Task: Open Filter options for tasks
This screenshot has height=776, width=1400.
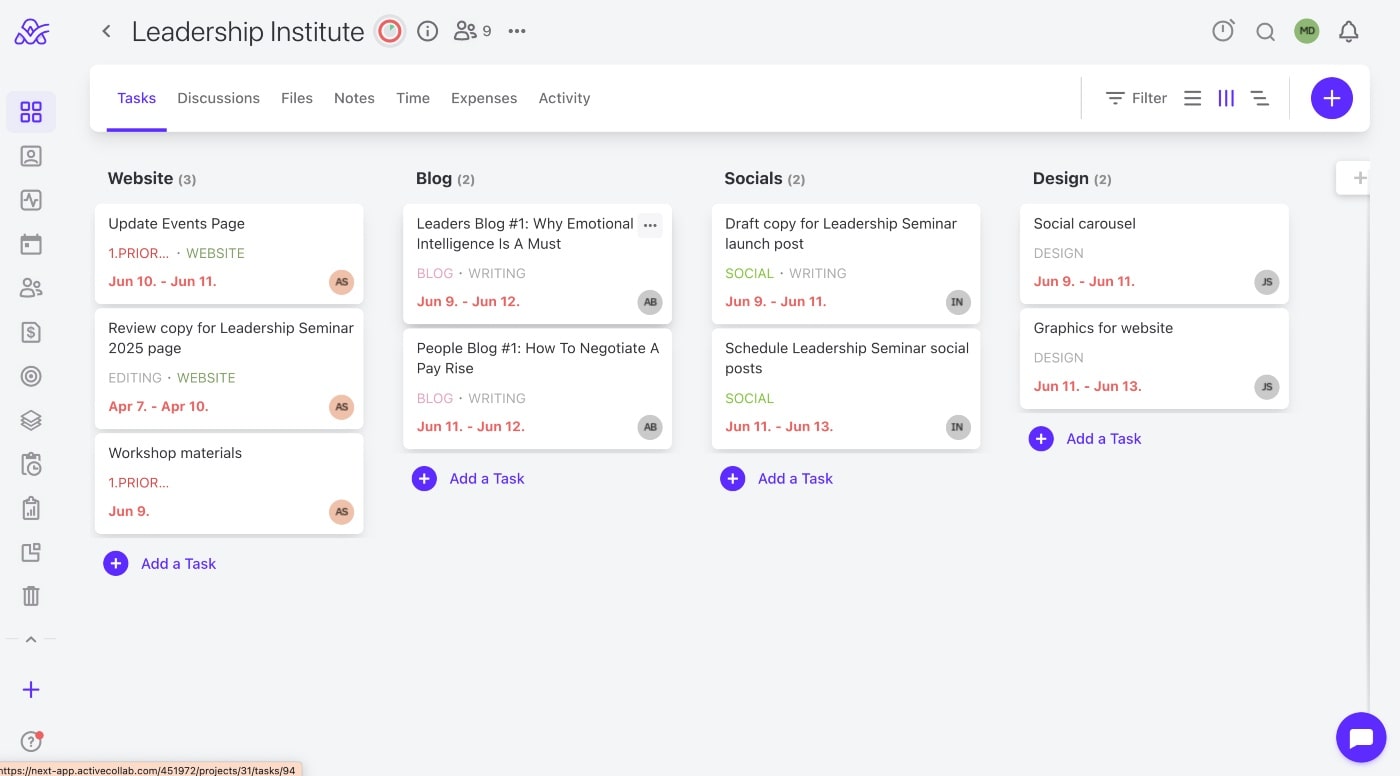Action: [1136, 98]
